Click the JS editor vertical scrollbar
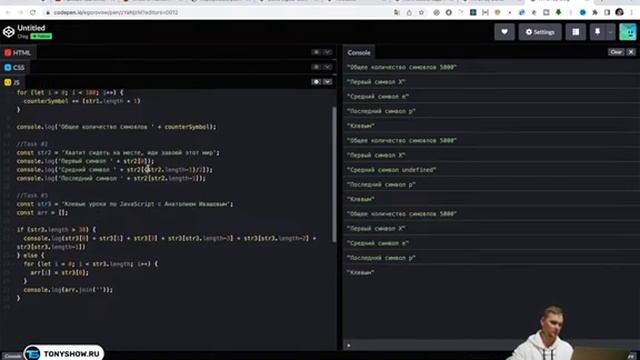The width and height of the screenshot is (640, 360). 334,174
